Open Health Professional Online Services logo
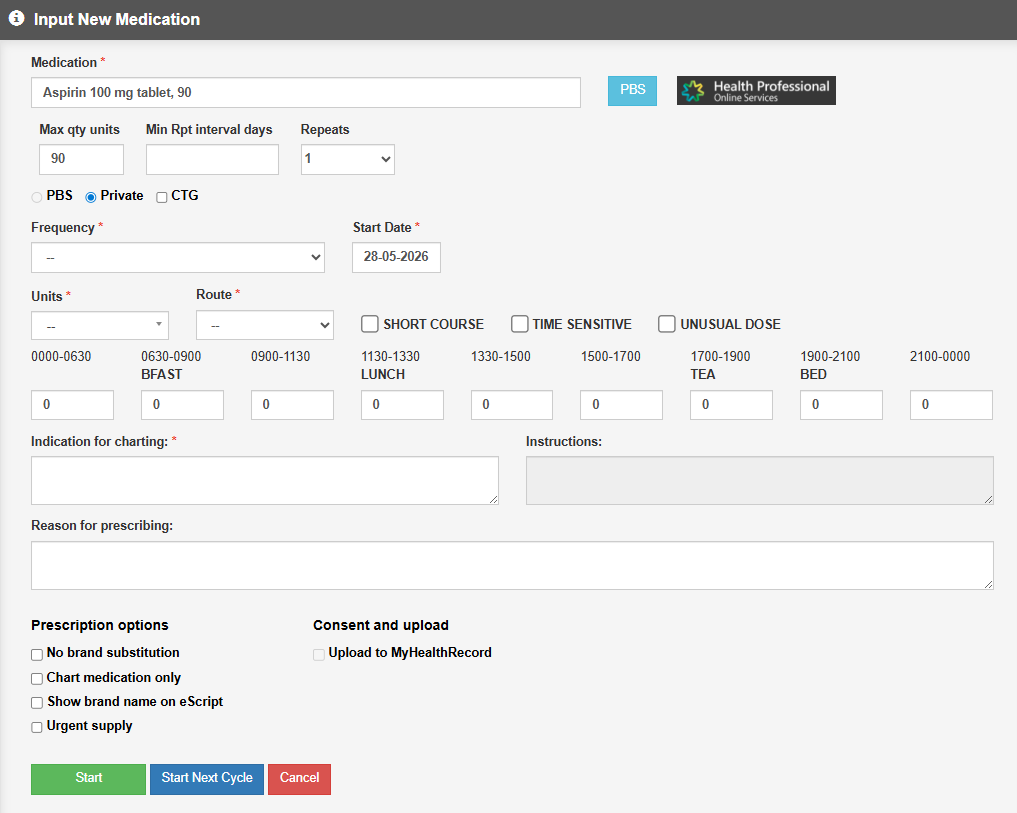 click(756, 91)
